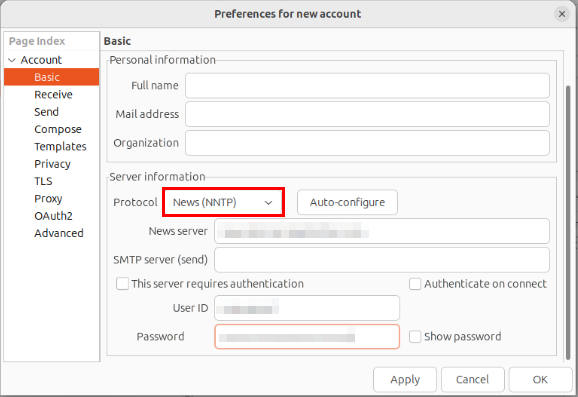Focus the SMTP server (send) field

(382, 260)
